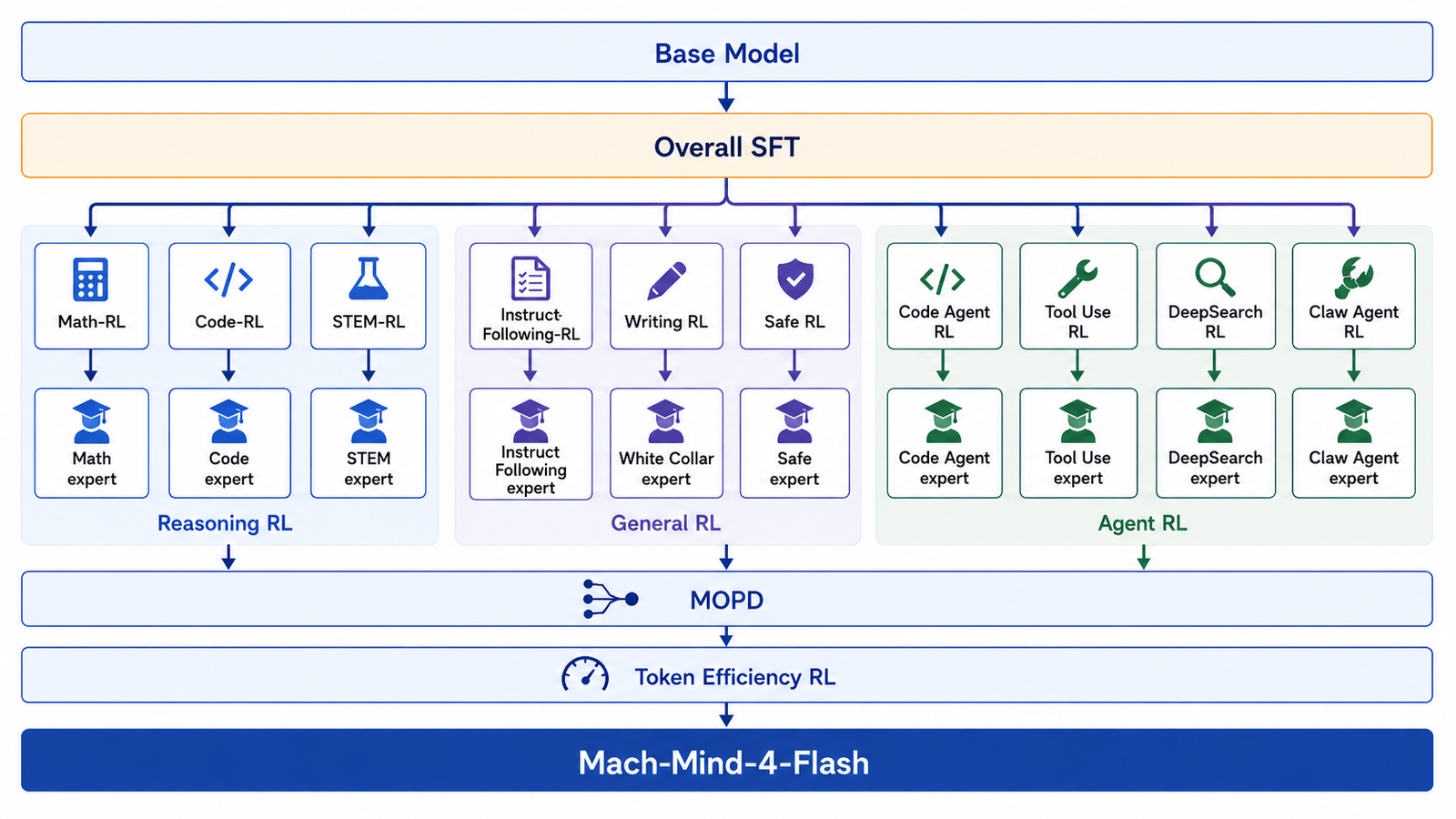This screenshot has height=819, width=1456.
Task: Click the wrench icon in Tool Use RL
Action: click(1077, 278)
